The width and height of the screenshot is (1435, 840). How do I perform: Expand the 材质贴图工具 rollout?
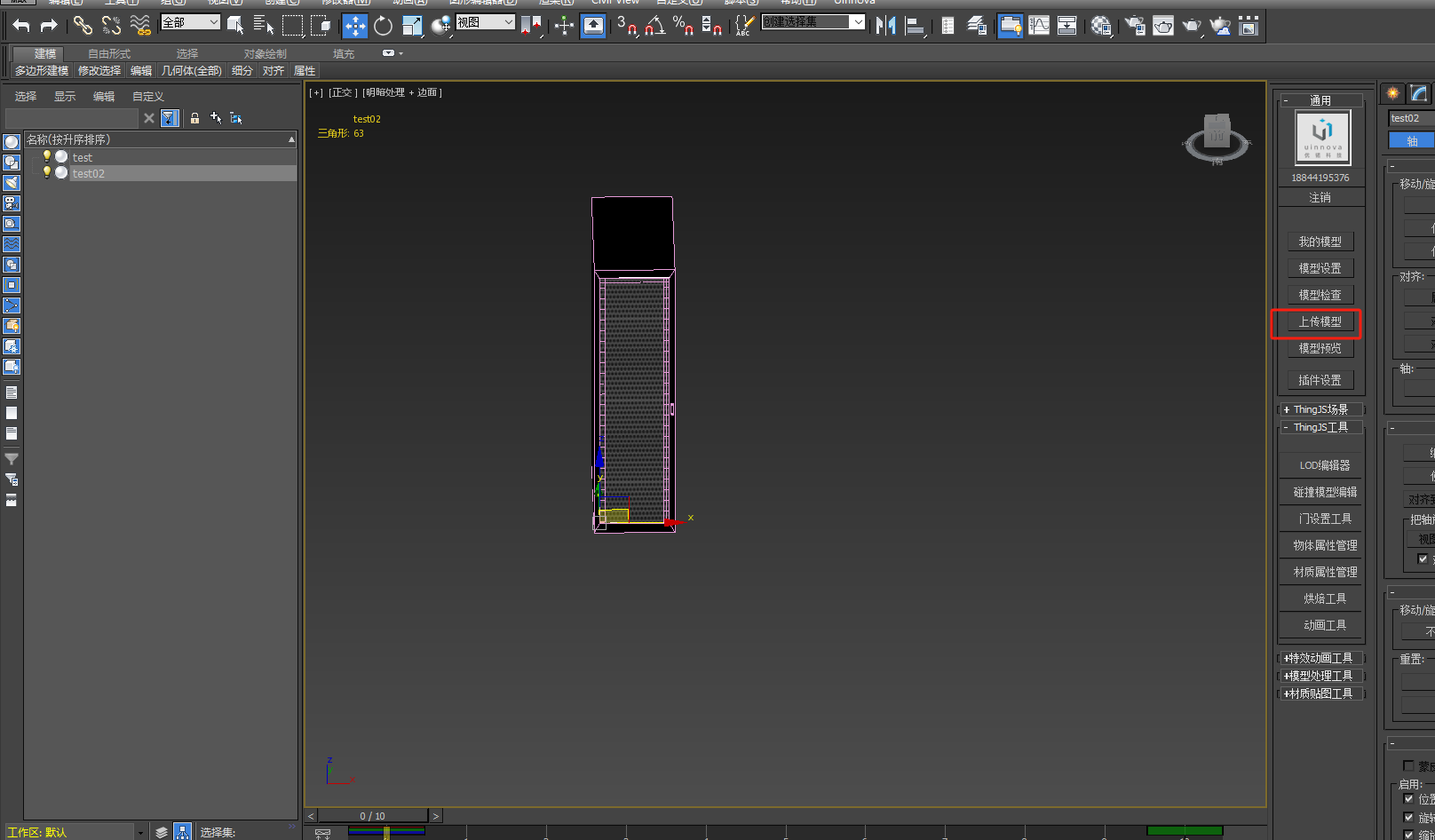coord(1320,693)
